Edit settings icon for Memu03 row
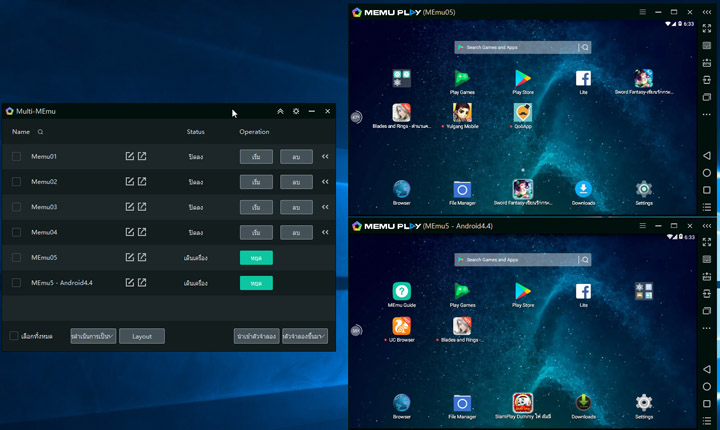This screenshot has height=430, width=720. 130,207
